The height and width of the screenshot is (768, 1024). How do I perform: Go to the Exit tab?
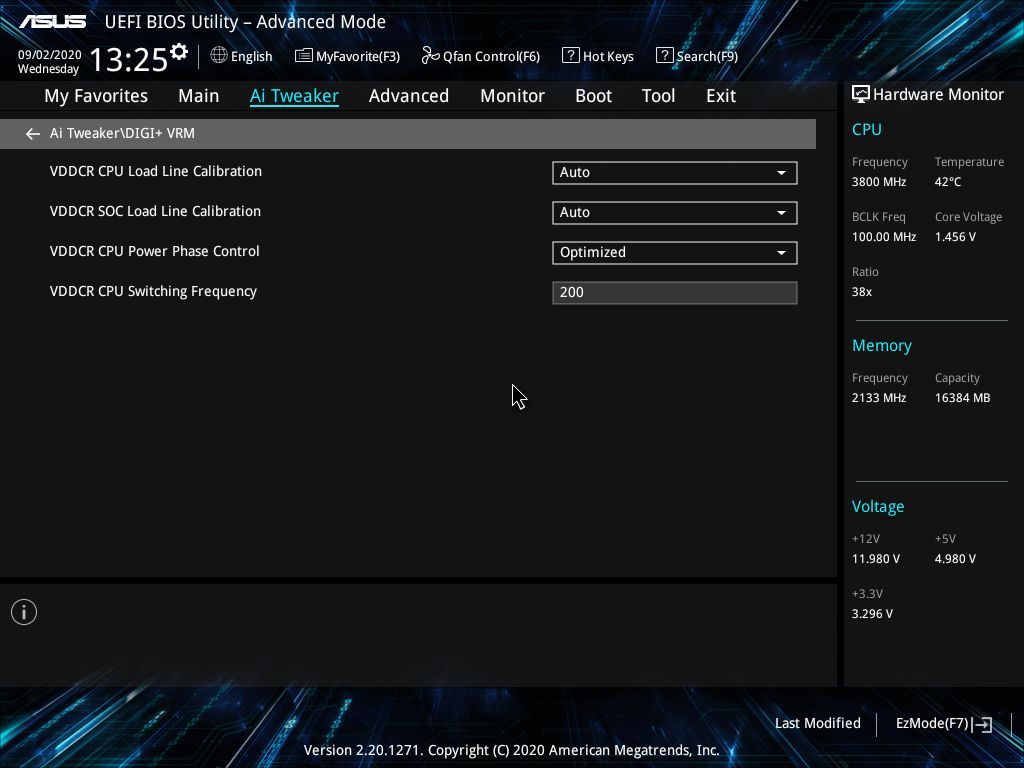[721, 96]
